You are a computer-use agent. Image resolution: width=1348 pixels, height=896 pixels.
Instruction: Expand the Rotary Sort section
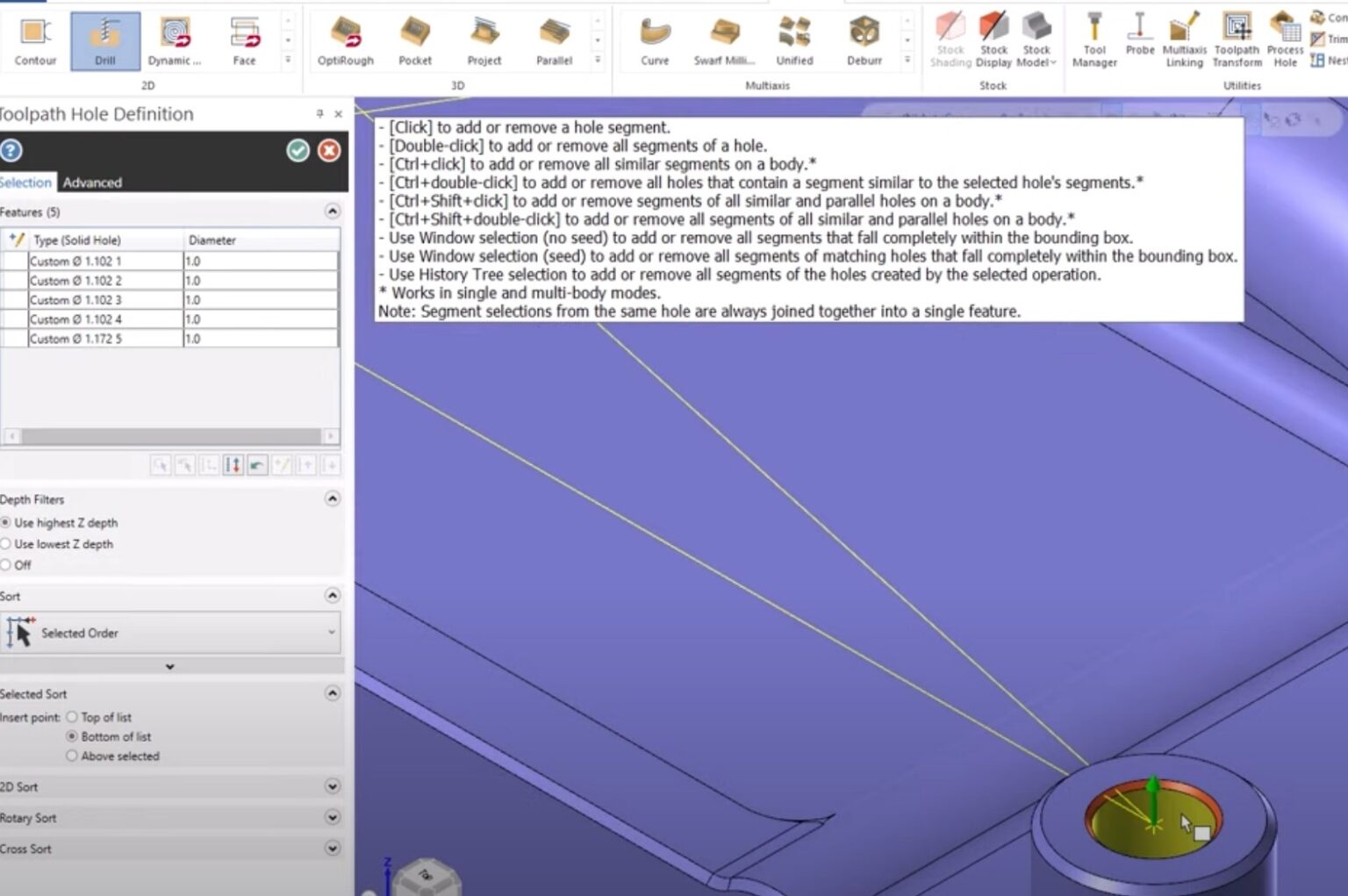click(x=333, y=818)
